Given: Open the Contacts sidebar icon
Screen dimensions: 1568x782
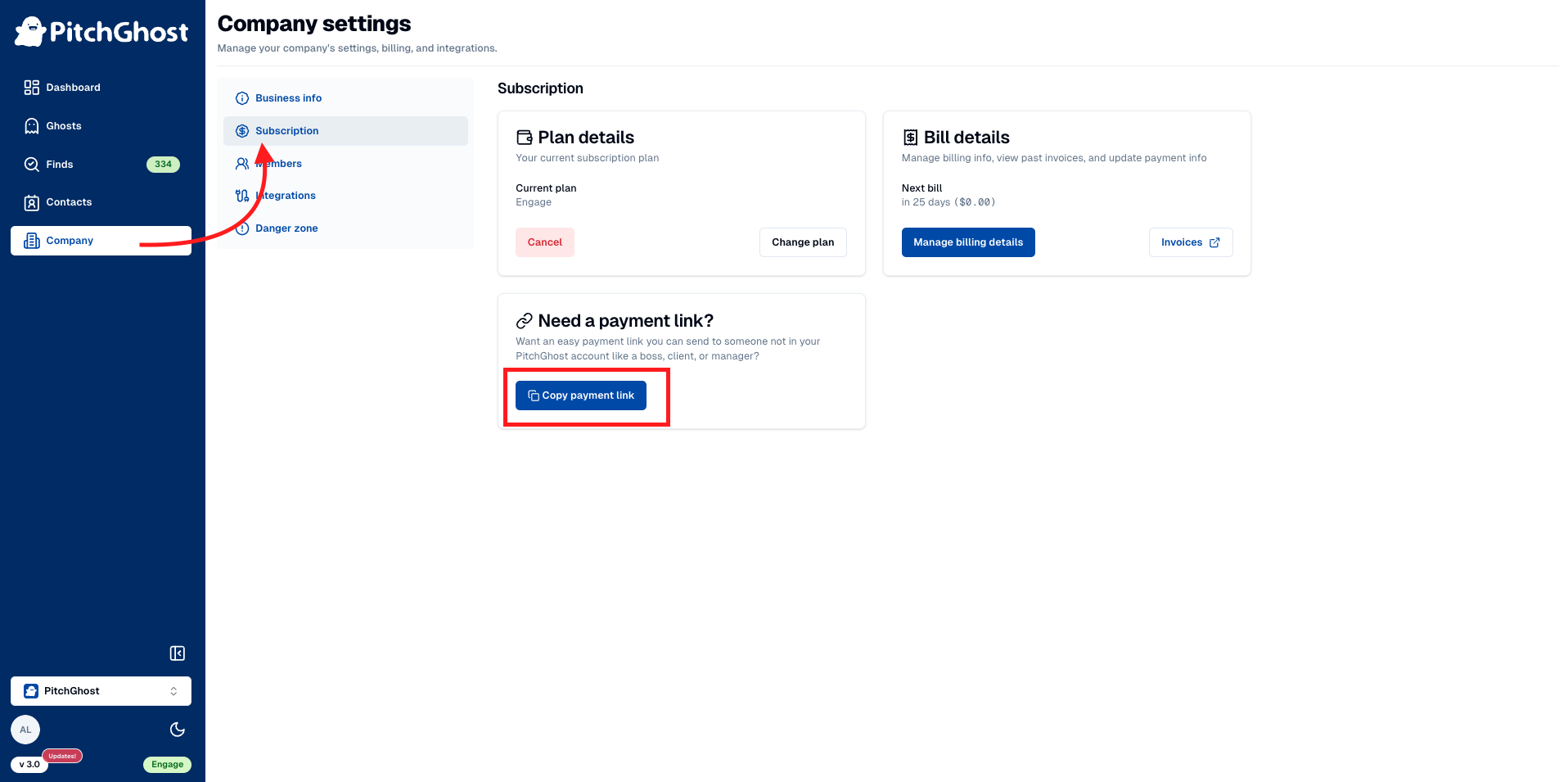Looking at the screenshot, I should (x=32, y=202).
